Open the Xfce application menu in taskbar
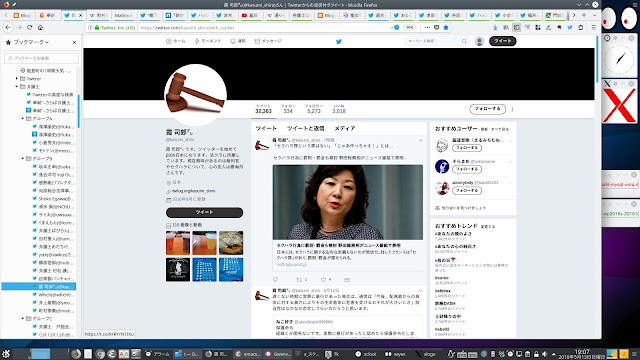Image resolution: width=640 pixels, height=360 pixels. point(6,353)
